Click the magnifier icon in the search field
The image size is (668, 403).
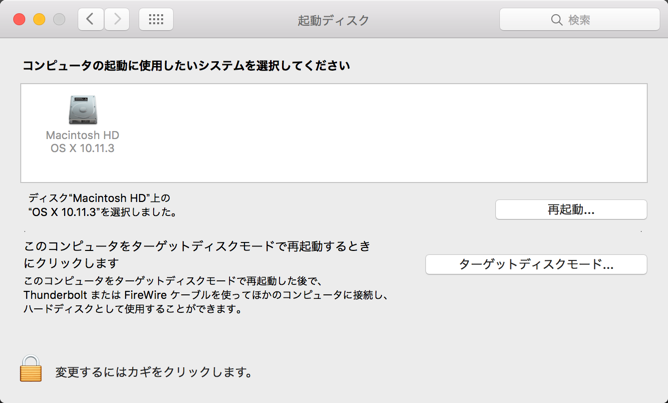556,20
